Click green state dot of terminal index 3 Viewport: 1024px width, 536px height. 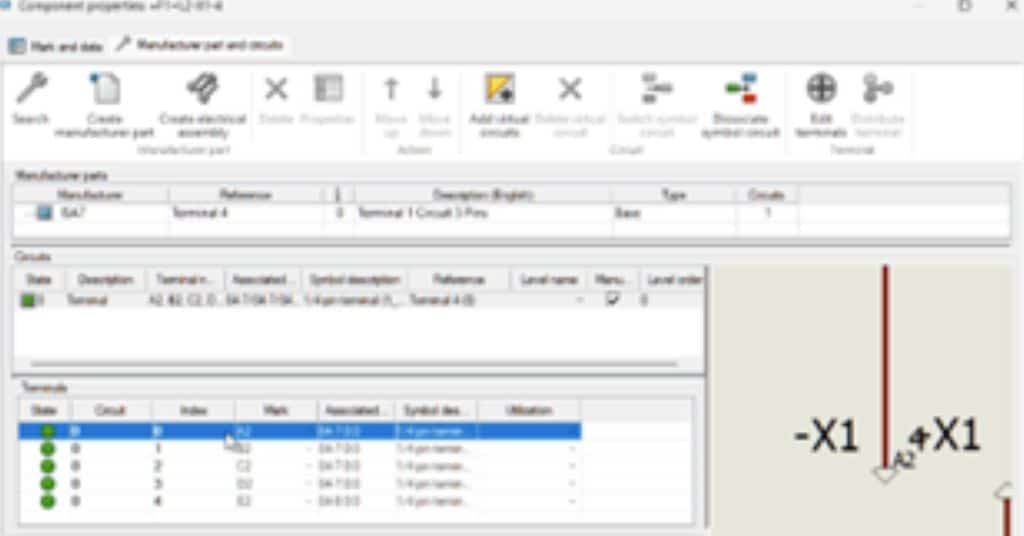point(47,484)
